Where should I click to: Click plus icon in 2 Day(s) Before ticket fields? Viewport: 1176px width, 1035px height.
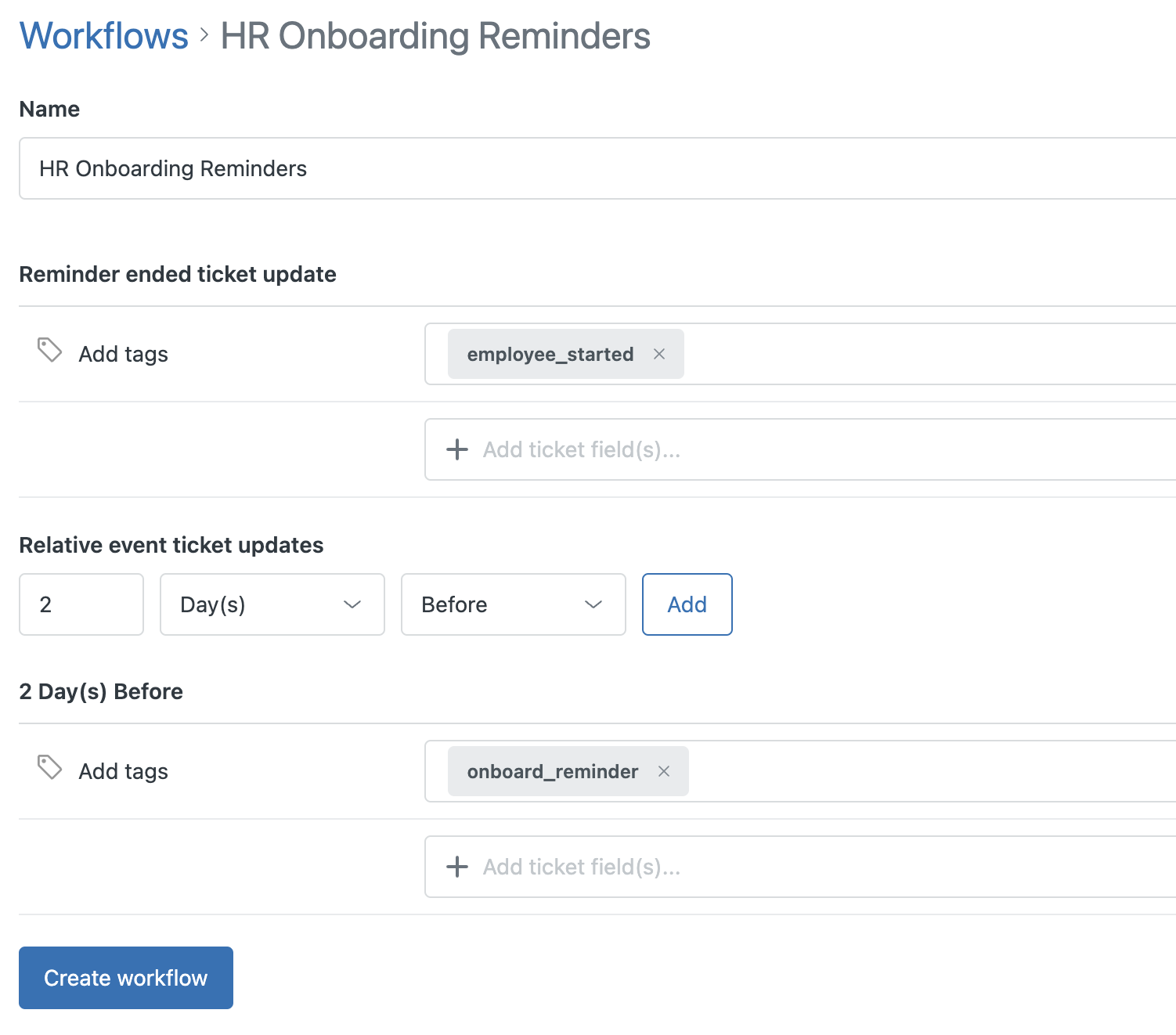point(457,867)
